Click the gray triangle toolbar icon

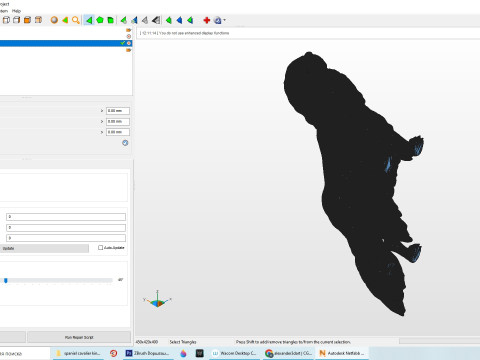(145, 20)
